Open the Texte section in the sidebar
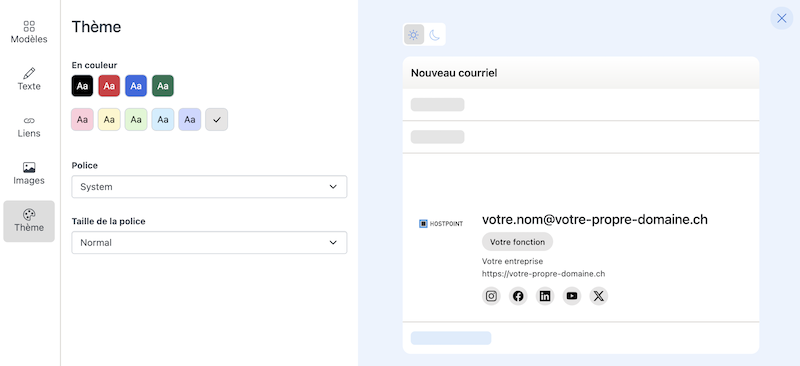The width and height of the screenshot is (800, 366). tap(29, 80)
